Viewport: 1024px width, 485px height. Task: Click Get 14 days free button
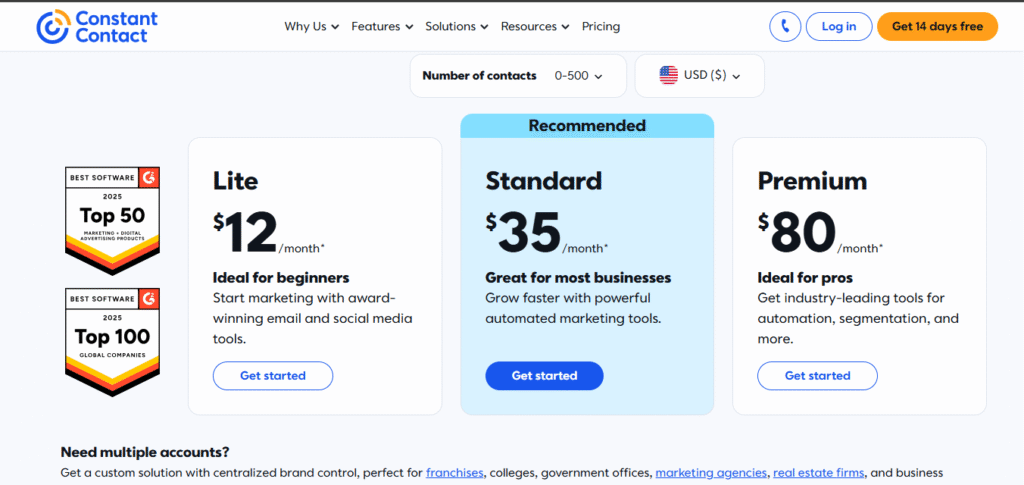pyautogui.click(x=937, y=27)
